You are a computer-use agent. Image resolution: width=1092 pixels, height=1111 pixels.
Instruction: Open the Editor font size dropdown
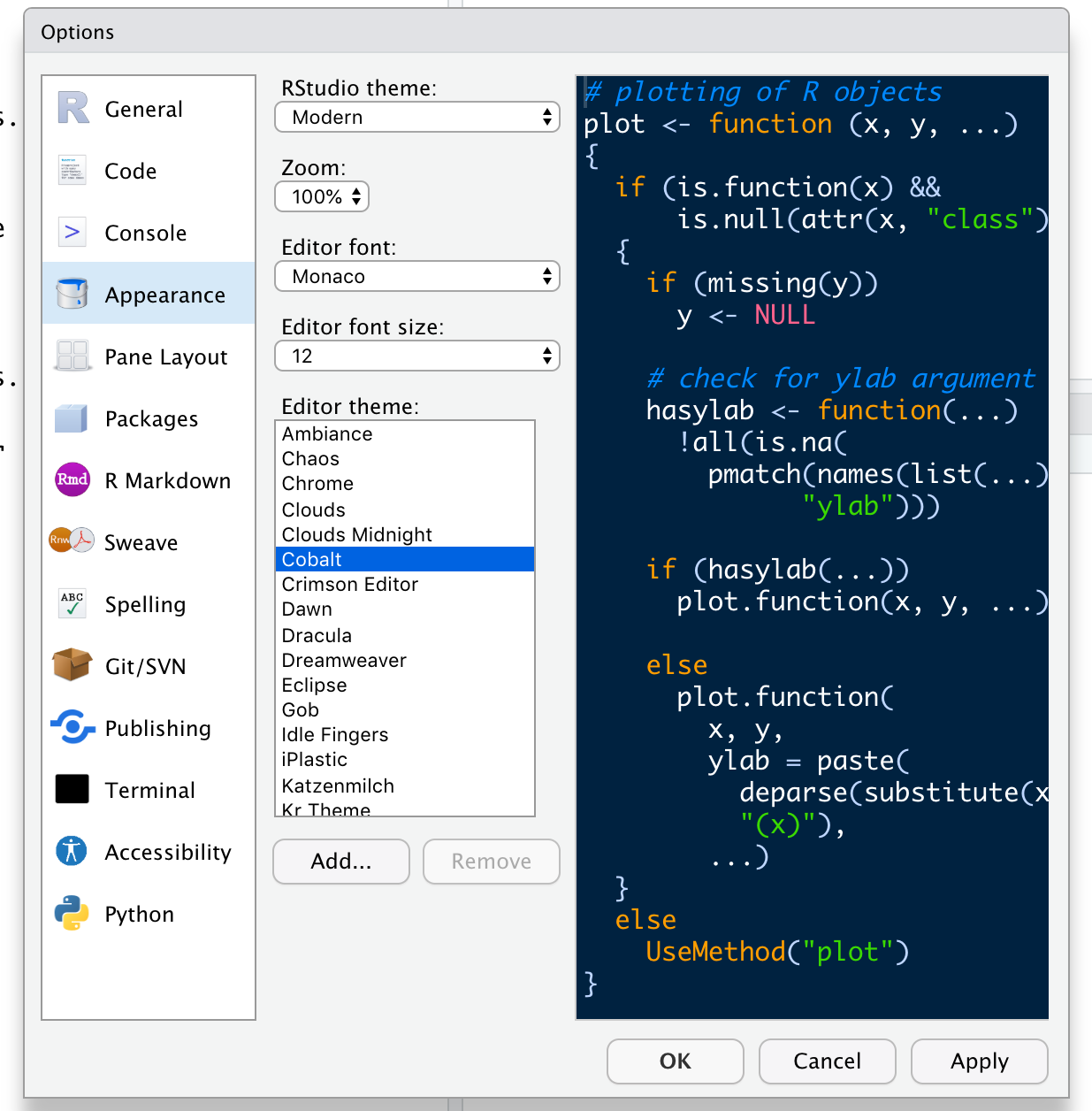pos(417,356)
